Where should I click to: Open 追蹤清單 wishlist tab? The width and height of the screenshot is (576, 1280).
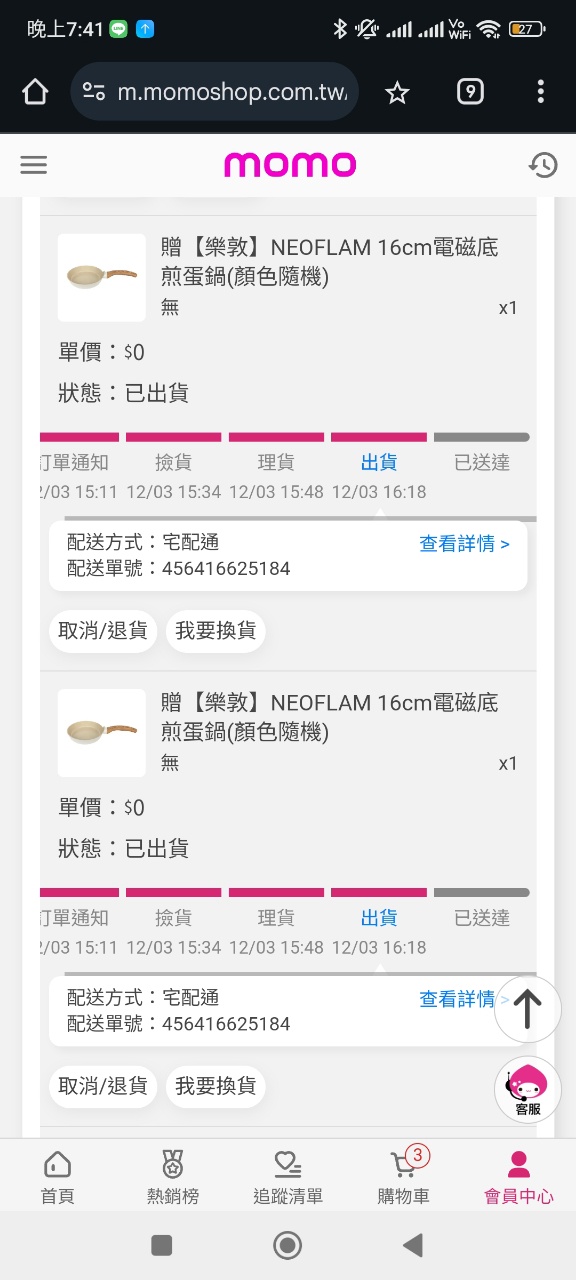click(288, 1177)
